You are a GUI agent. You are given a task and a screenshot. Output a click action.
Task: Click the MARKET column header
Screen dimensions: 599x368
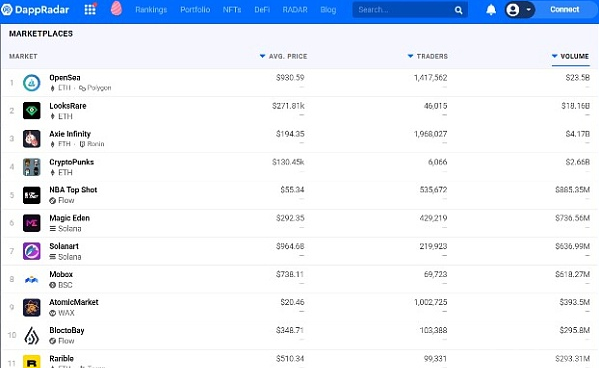[x=23, y=56]
